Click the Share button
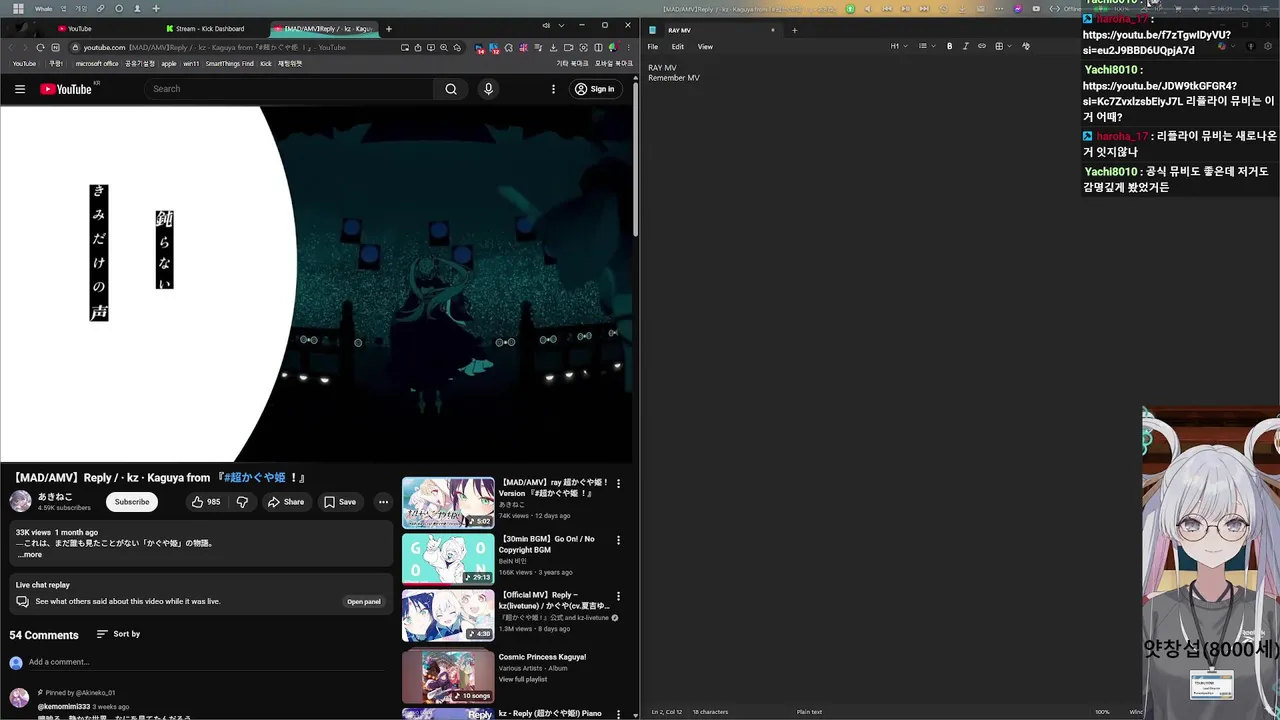 [x=285, y=502]
